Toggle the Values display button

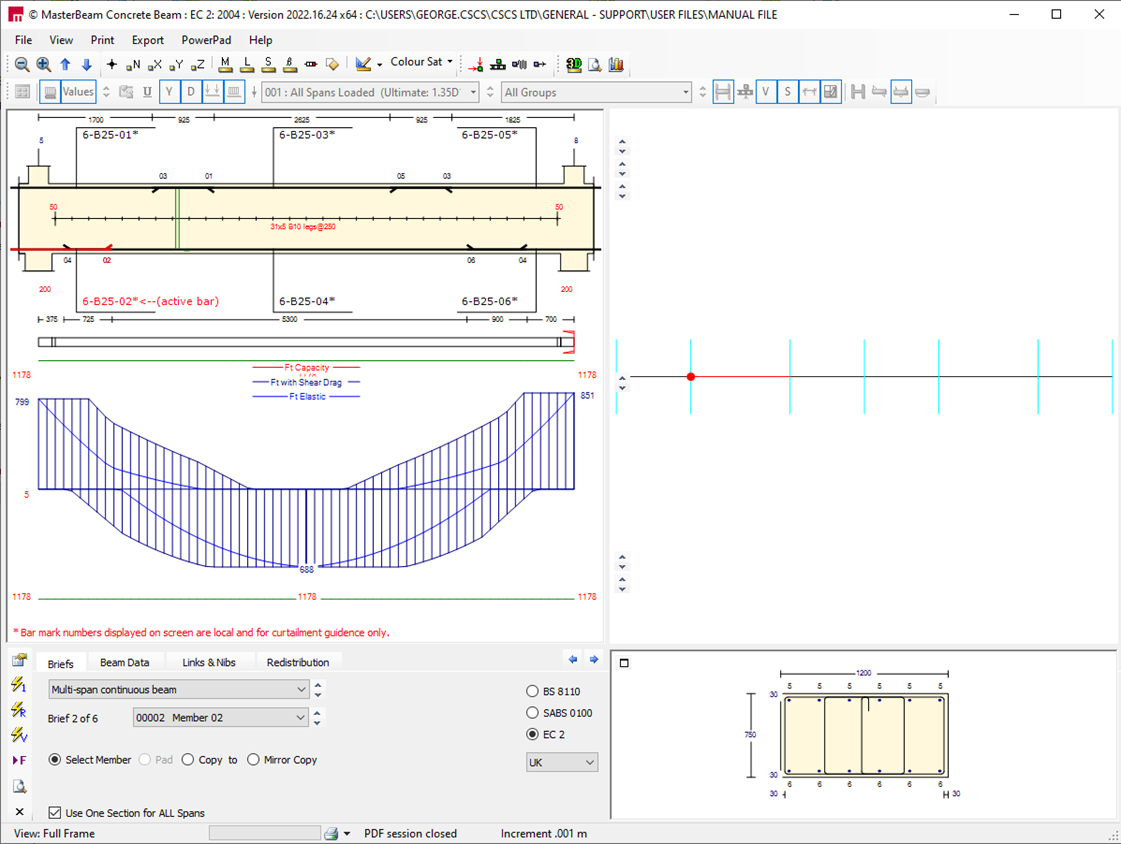[x=78, y=91]
